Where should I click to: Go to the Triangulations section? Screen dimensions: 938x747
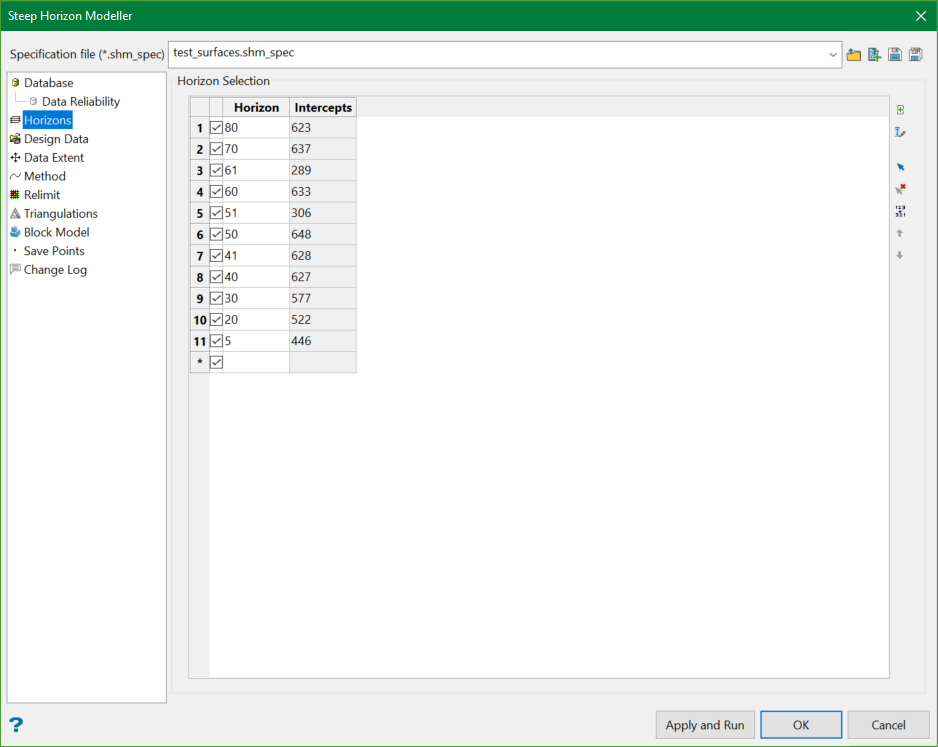[60, 213]
